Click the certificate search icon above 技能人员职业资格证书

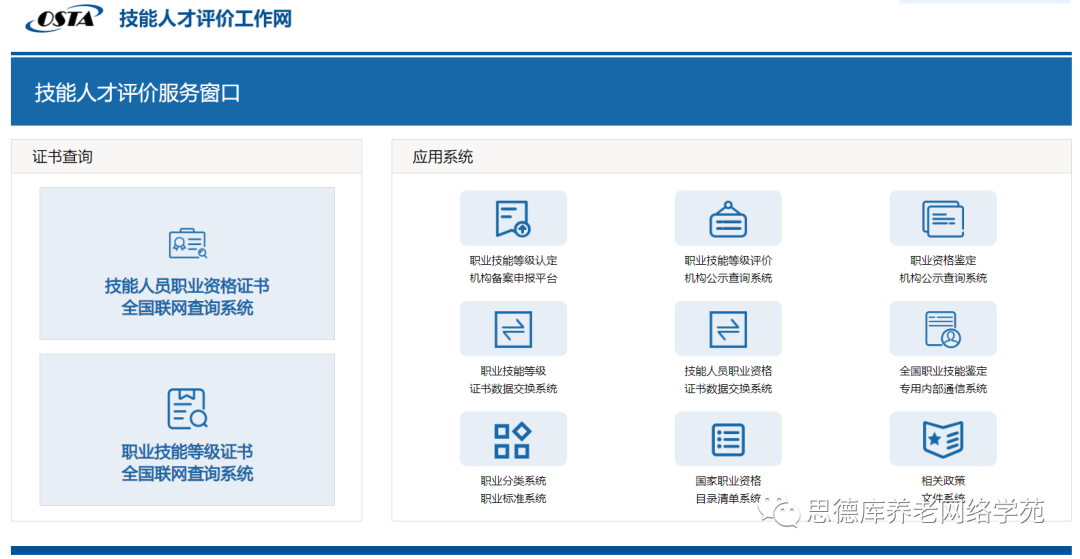(x=187, y=243)
